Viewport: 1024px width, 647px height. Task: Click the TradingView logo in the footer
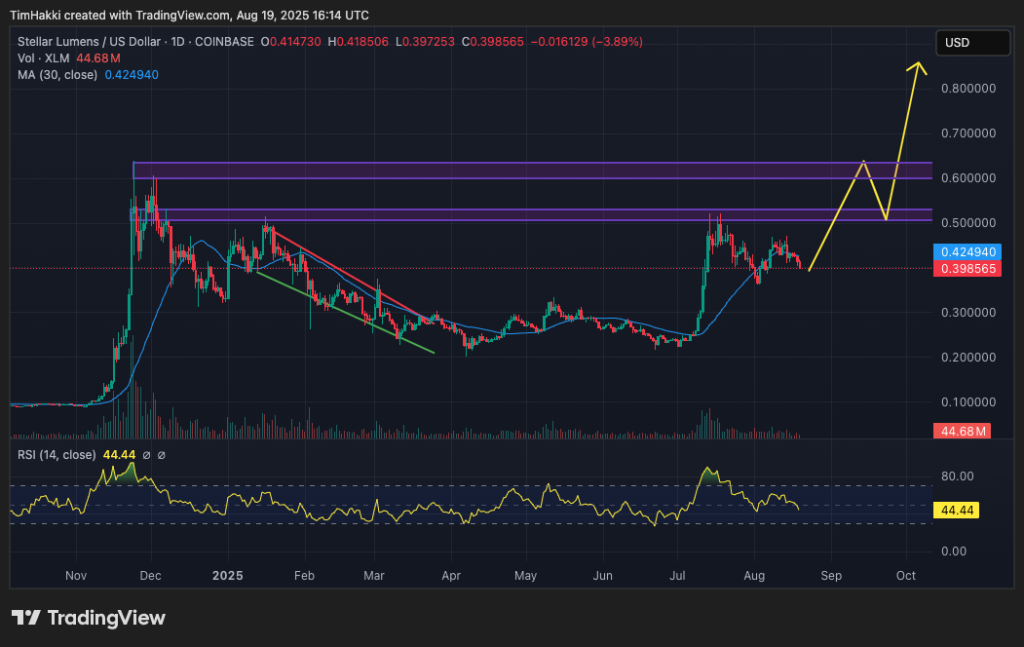click(88, 617)
